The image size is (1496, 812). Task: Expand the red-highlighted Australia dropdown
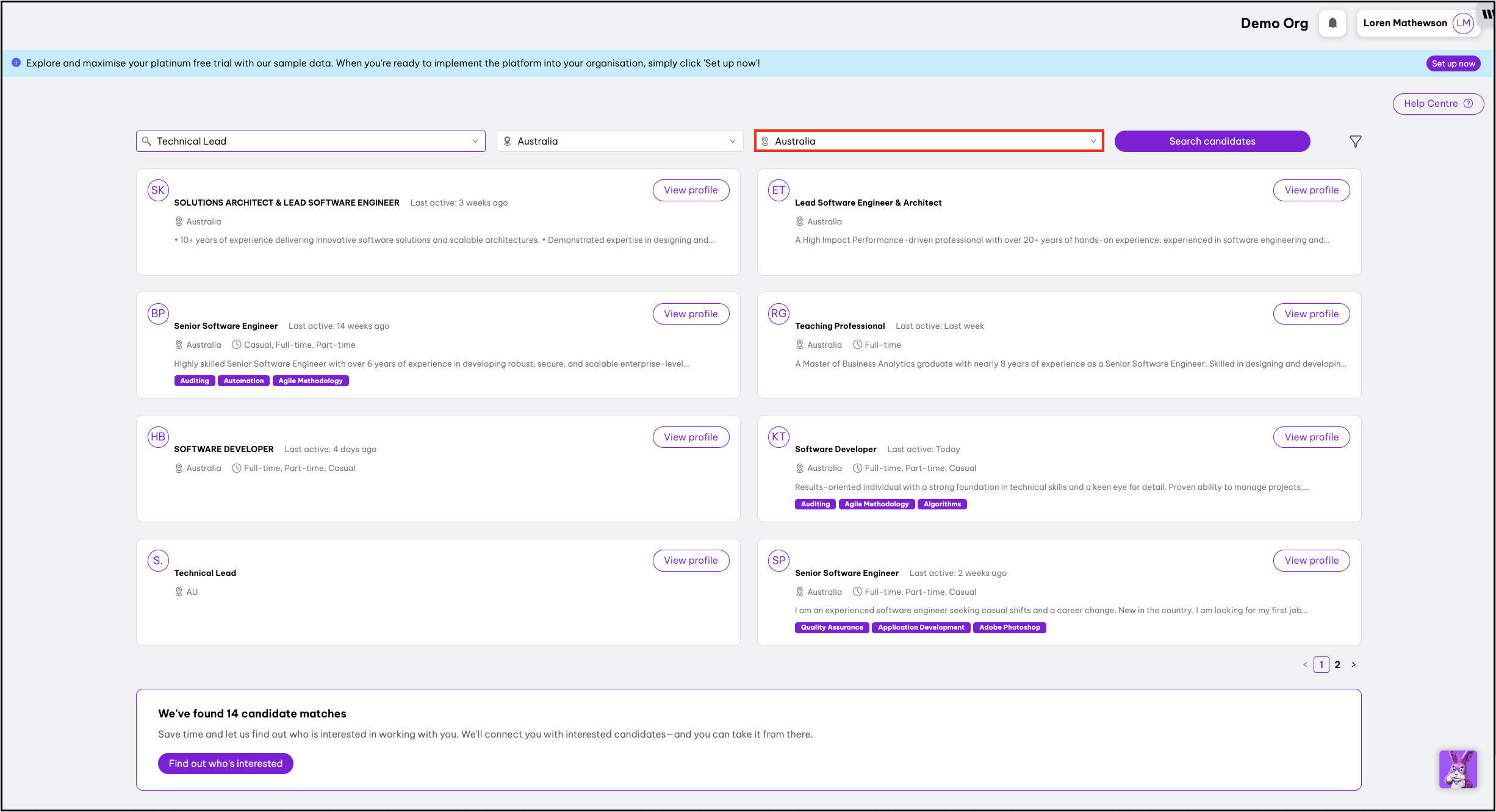tap(1093, 142)
